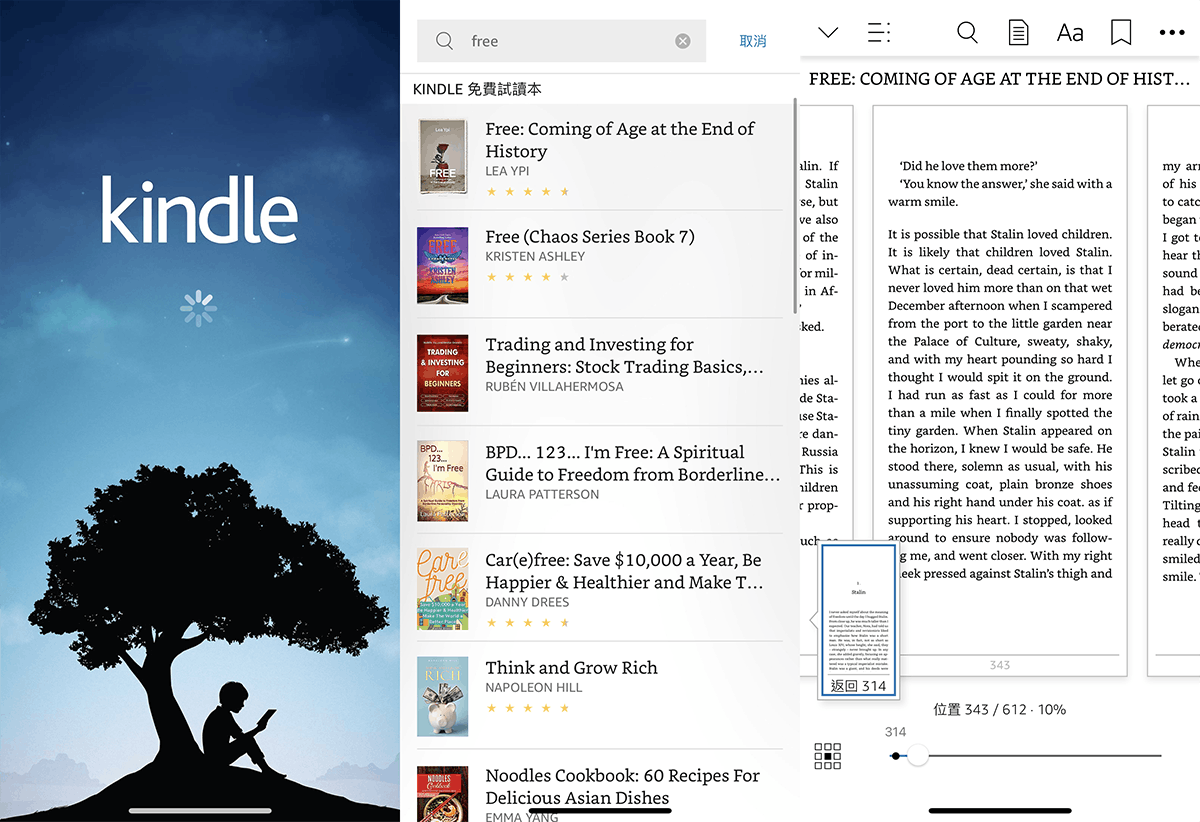Screen dimensions: 1200x822
Task: Search inside the book with the magnifier
Action: [x=967, y=33]
